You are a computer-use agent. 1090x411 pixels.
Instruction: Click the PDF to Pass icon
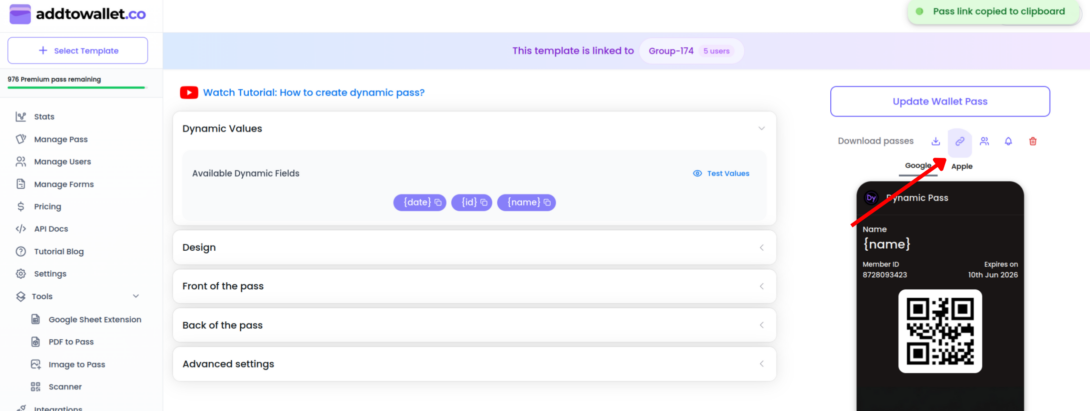(x=35, y=342)
